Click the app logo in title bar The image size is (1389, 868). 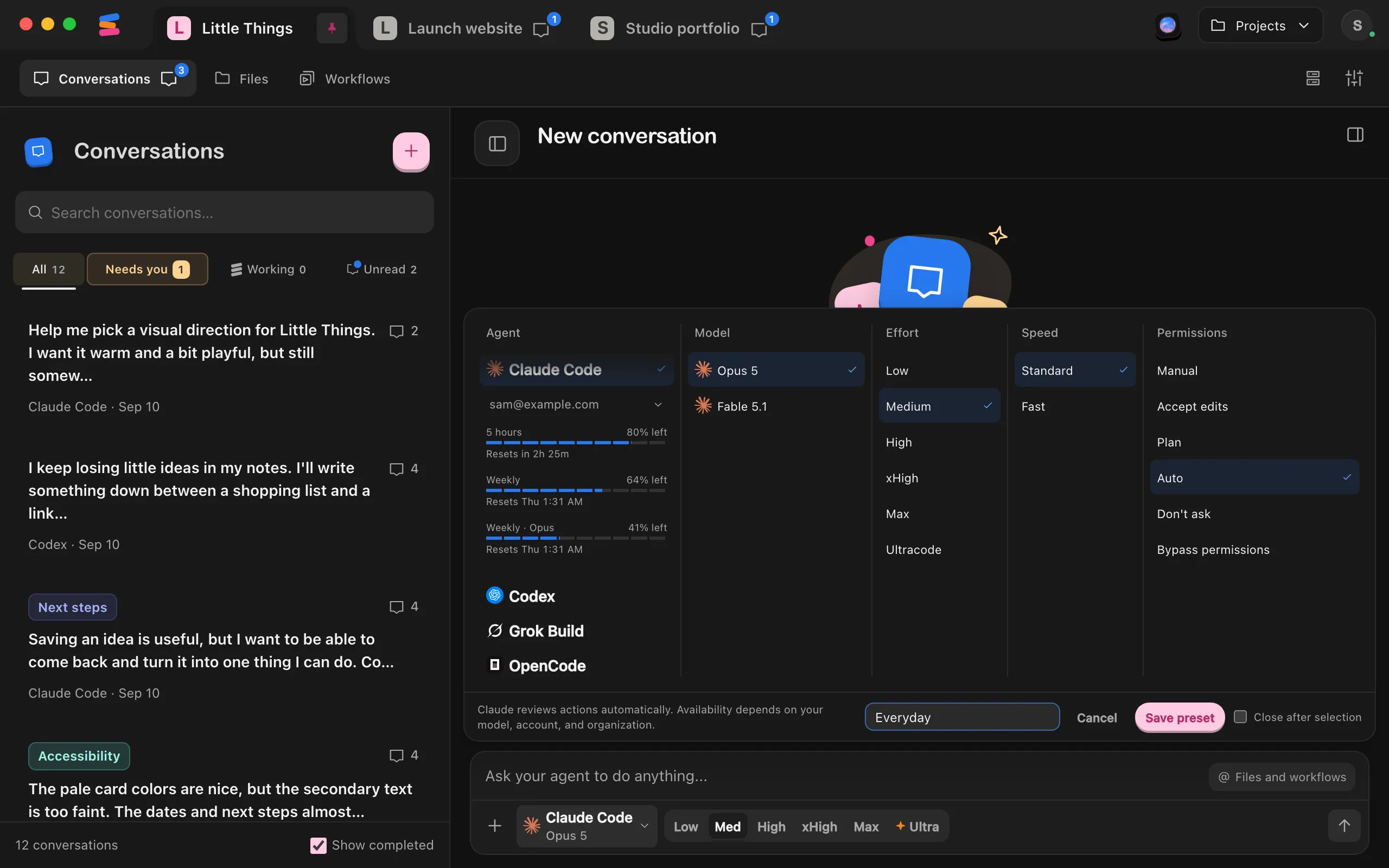click(109, 25)
